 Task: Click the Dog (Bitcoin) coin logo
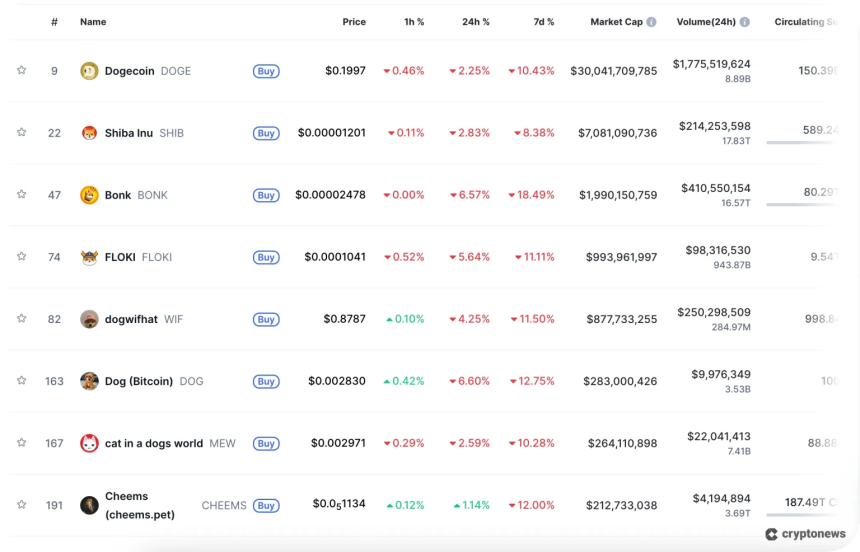(x=89, y=381)
